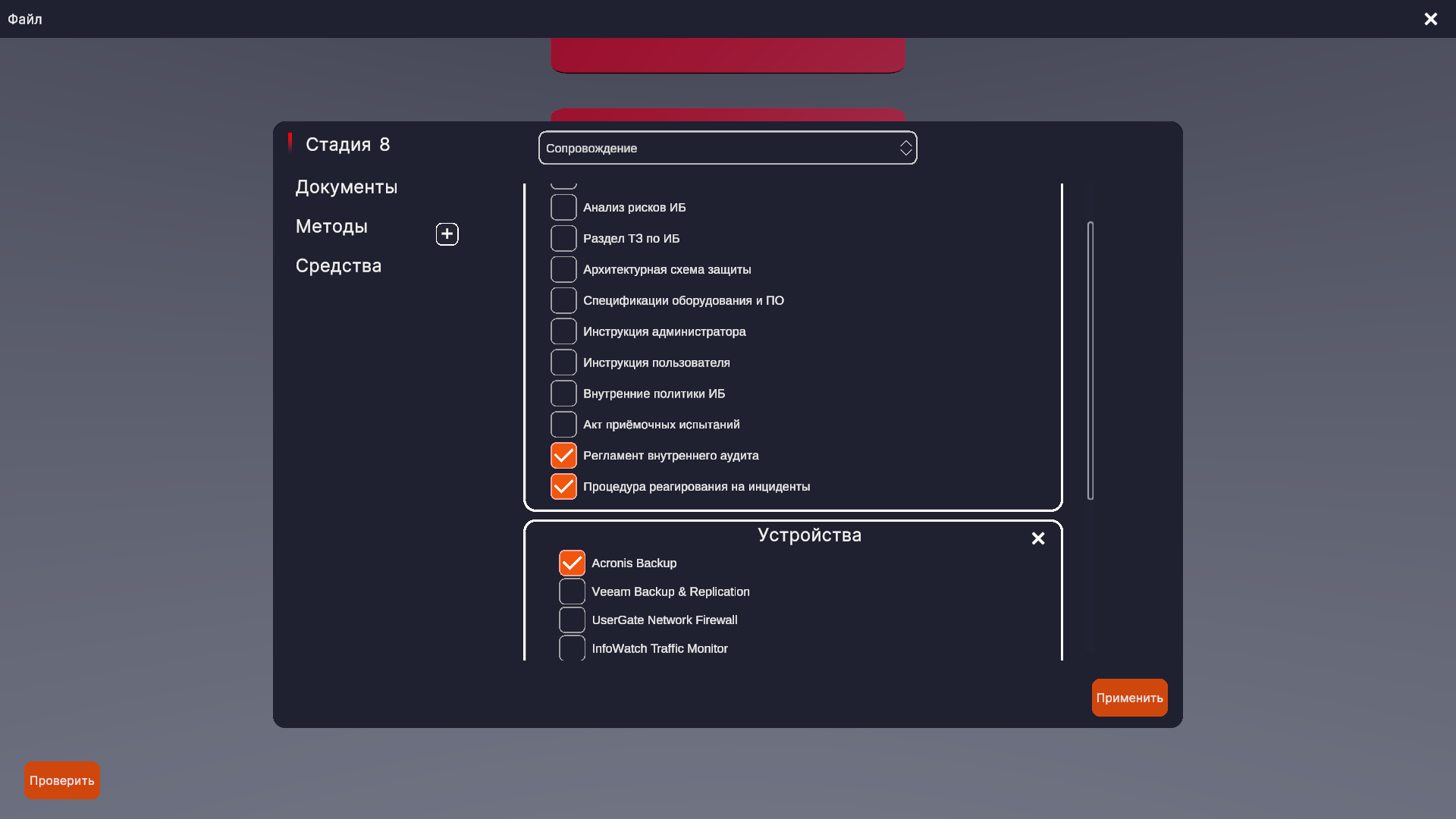Tick the Анализ рисков ИБ checkbox

[563, 208]
